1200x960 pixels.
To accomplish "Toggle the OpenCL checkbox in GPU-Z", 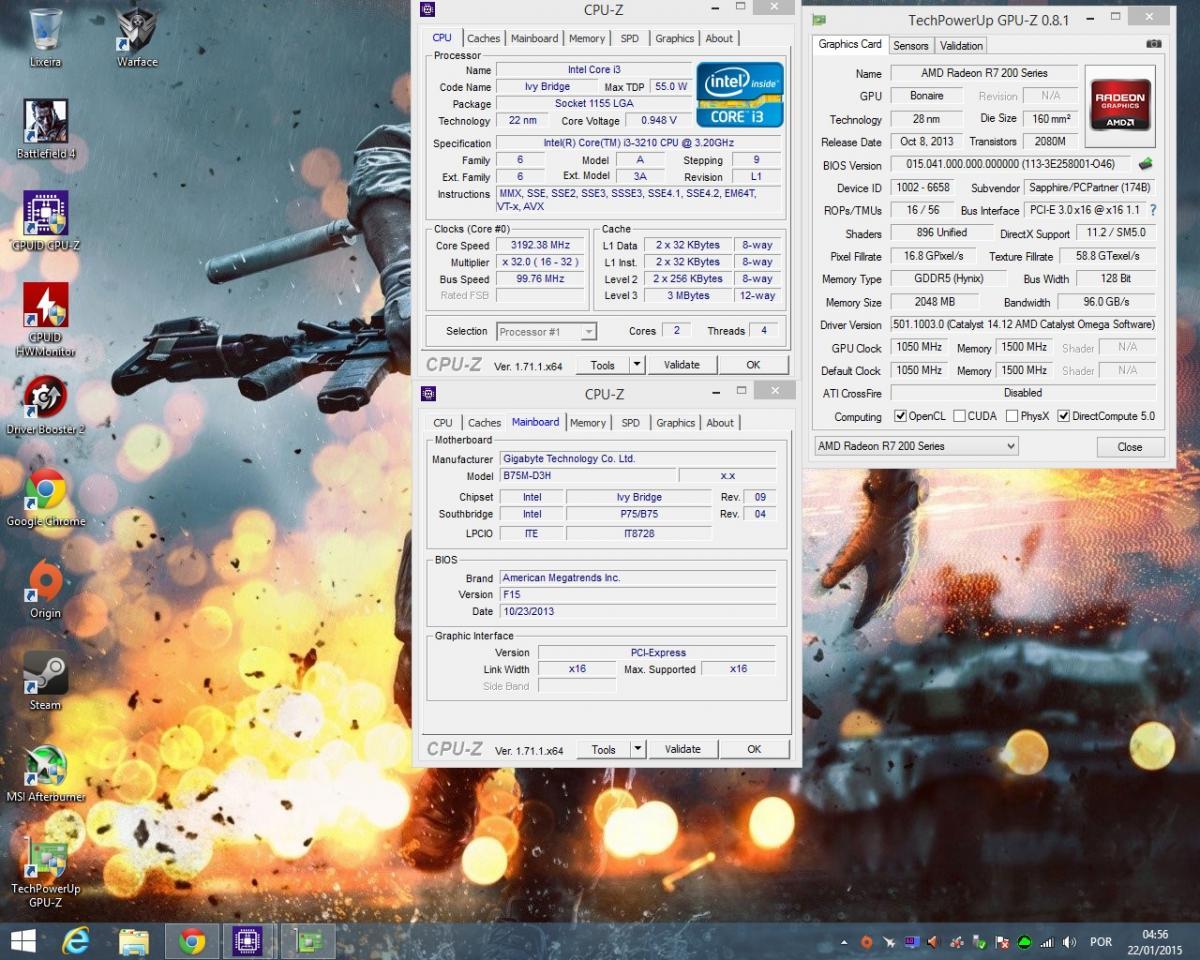I will pyautogui.click(x=901, y=416).
